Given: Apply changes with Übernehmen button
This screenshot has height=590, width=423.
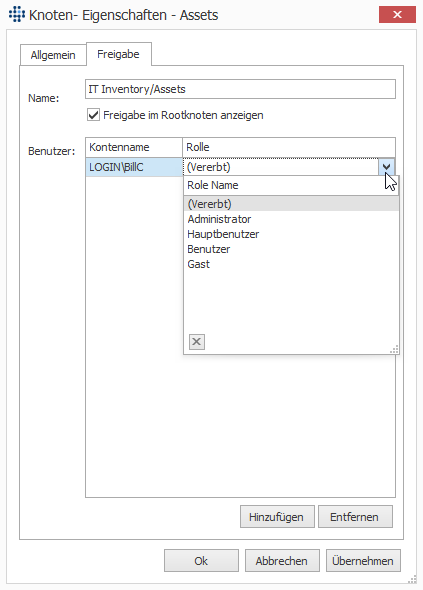Looking at the screenshot, I should (x=363, y=561).
